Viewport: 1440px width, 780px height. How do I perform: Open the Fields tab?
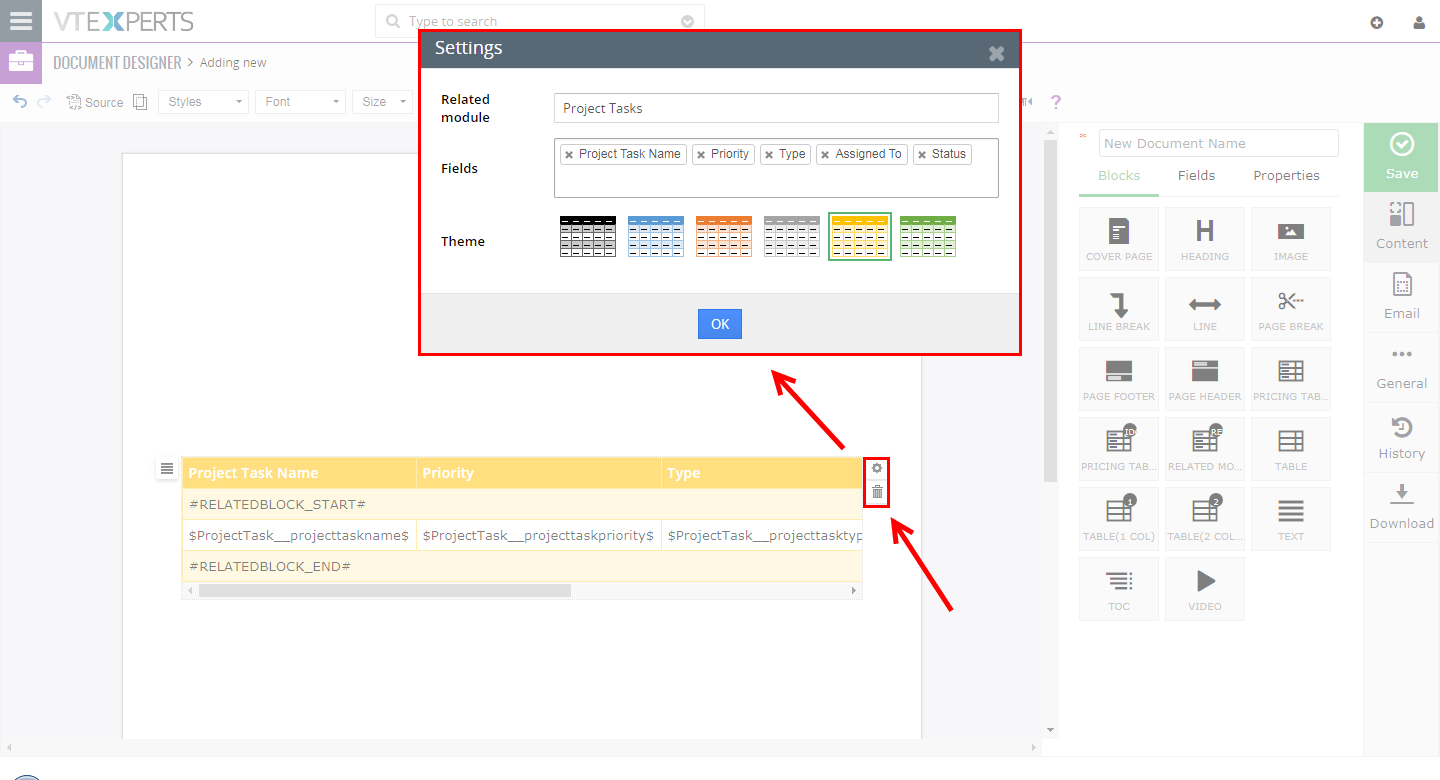pyautogui.click(x=1196, y=175)
